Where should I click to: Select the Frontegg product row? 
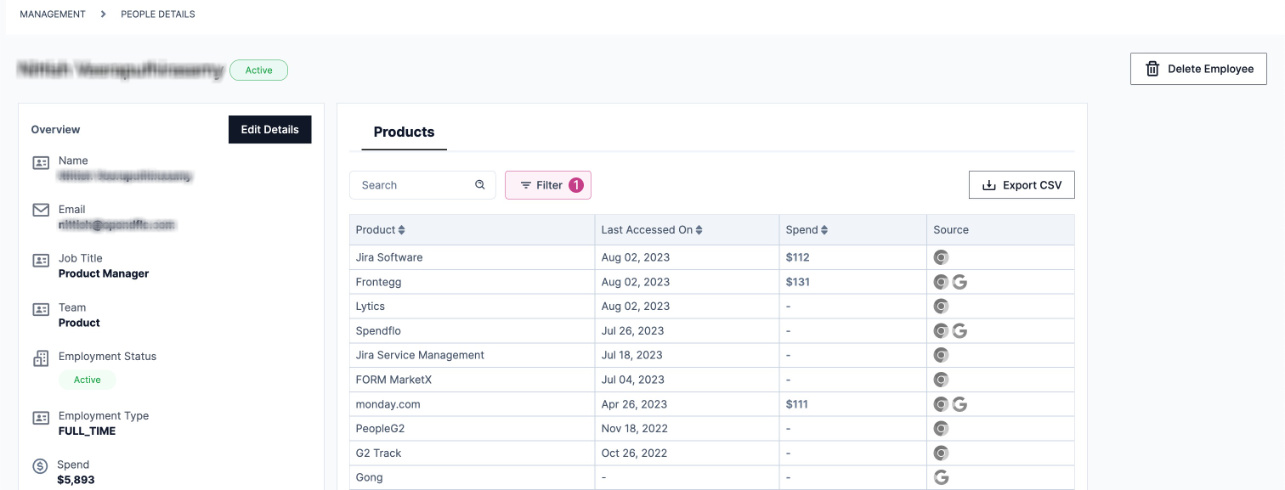point(712,282)
